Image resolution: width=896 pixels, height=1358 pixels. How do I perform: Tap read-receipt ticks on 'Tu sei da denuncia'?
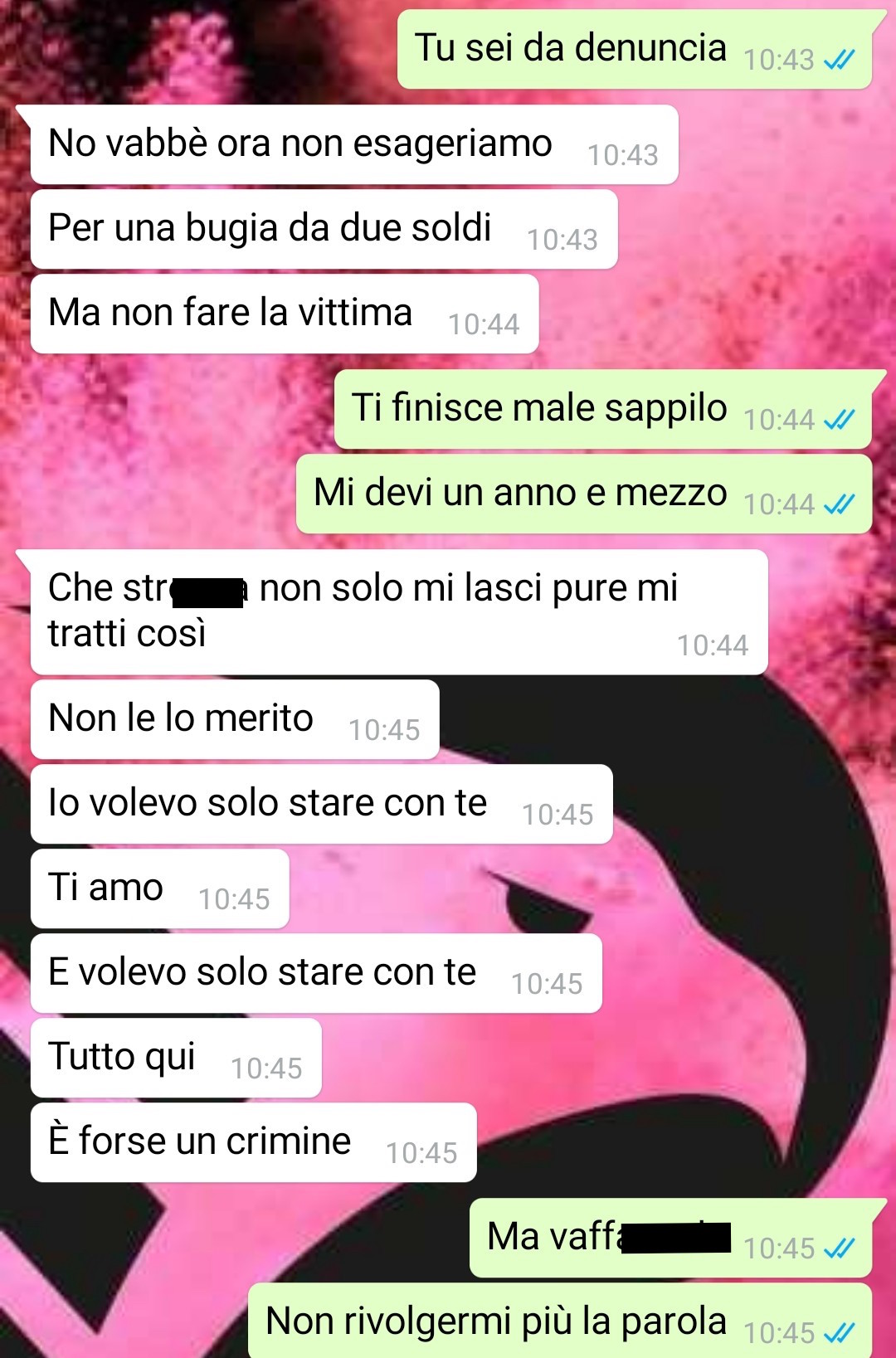click(839, 60)
